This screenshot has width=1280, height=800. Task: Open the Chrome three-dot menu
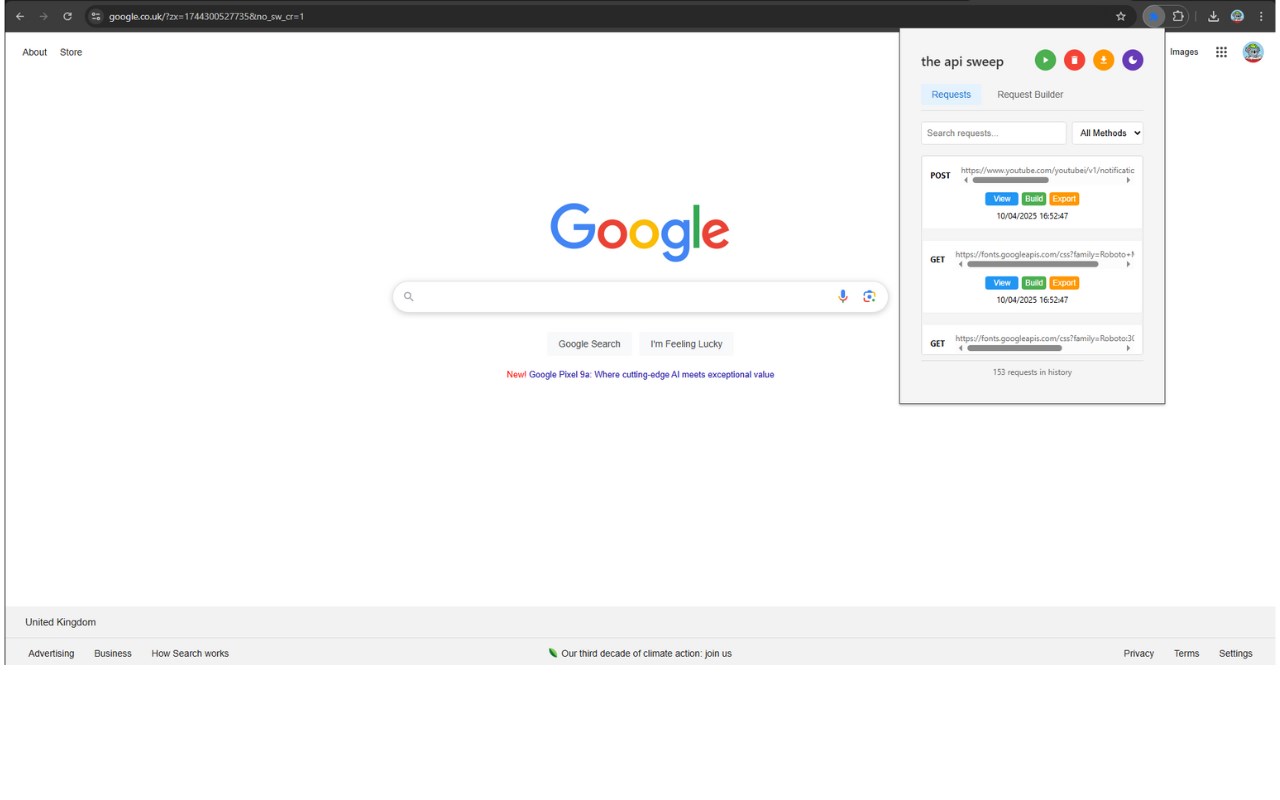(x=1261, y=16)
